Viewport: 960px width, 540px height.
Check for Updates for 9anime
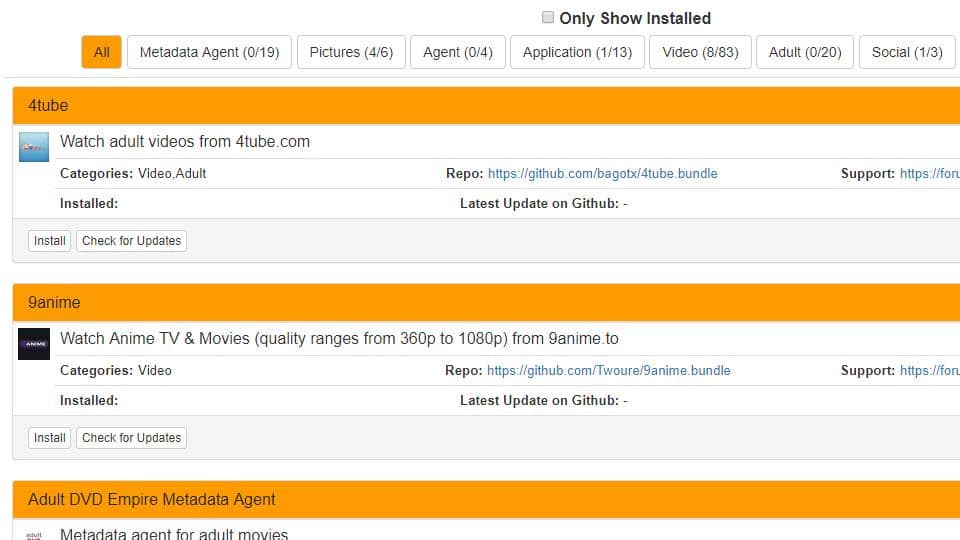click(x=132, y=438)
